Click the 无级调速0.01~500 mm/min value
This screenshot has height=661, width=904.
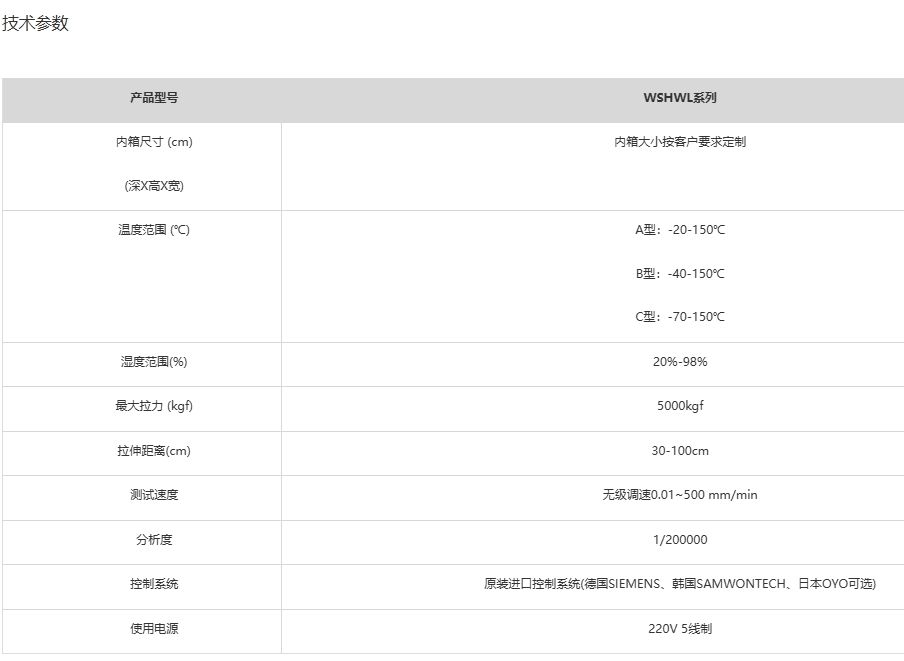(679, 495)
